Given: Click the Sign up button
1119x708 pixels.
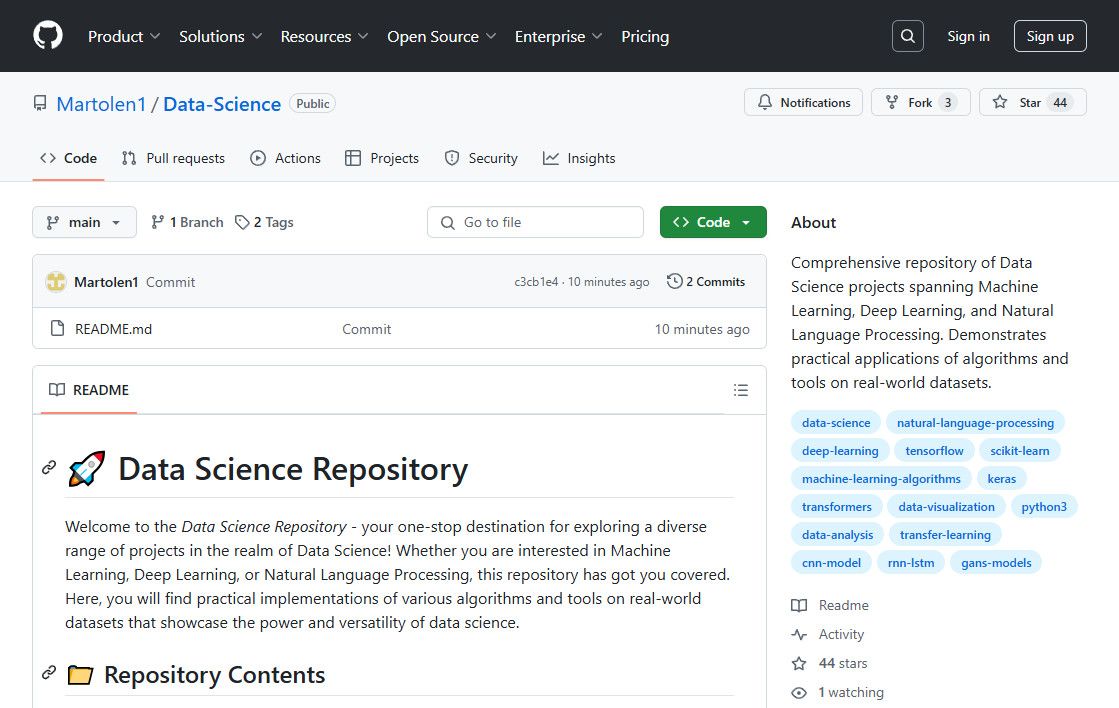Looking at the screenshot, I should click(x=1050, y=36).
